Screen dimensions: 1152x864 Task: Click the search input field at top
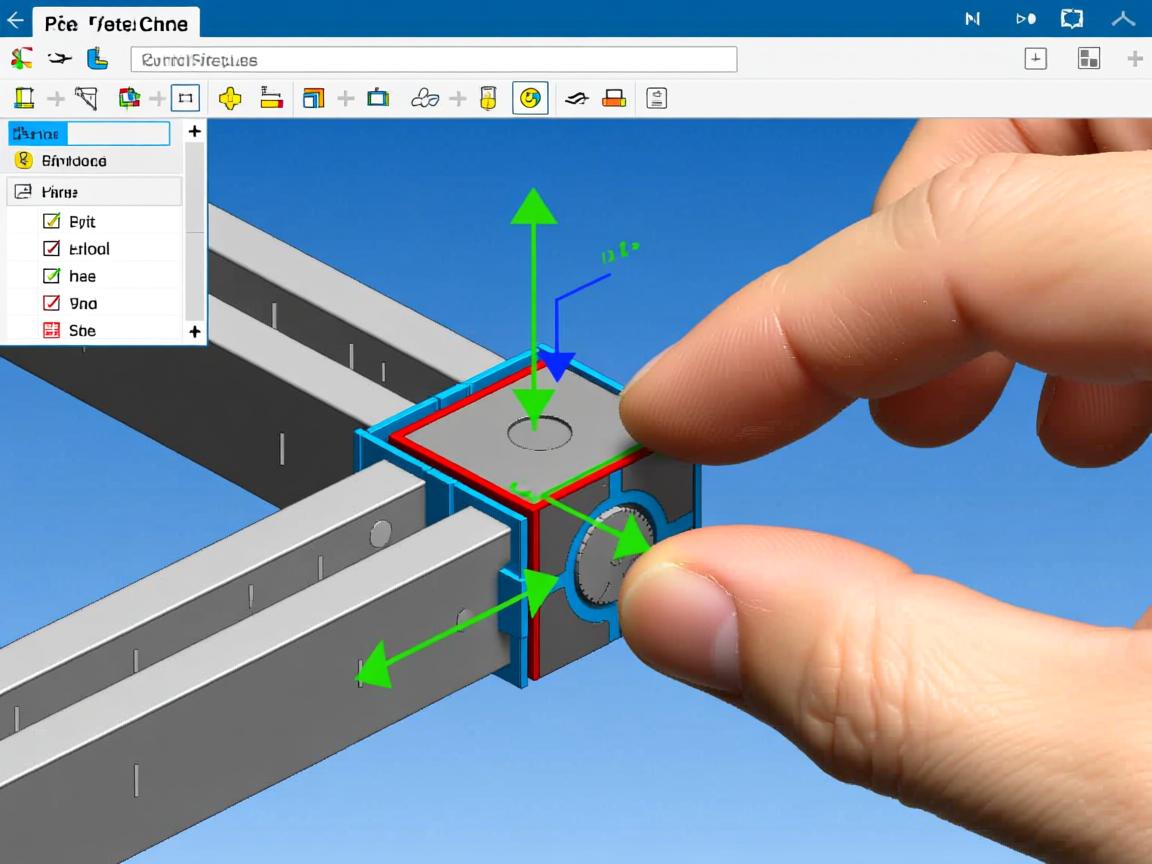click(x=434, y=60)
